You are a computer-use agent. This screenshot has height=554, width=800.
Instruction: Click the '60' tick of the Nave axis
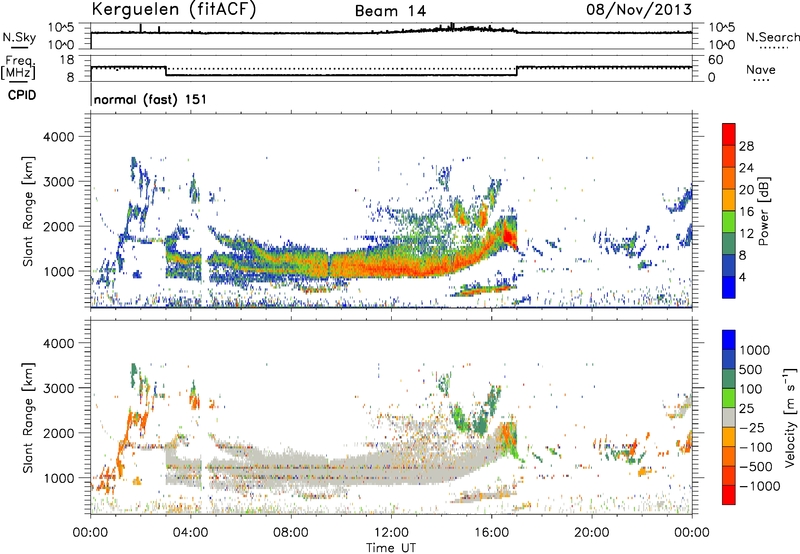click(715, 60)
